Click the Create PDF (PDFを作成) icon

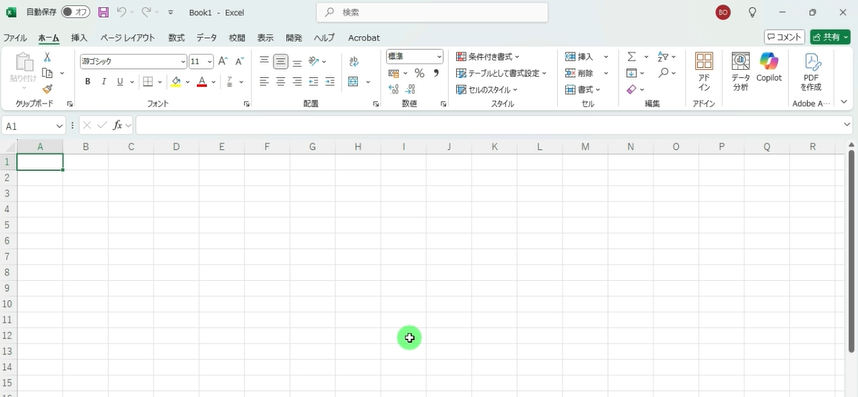tap(811, 71)
